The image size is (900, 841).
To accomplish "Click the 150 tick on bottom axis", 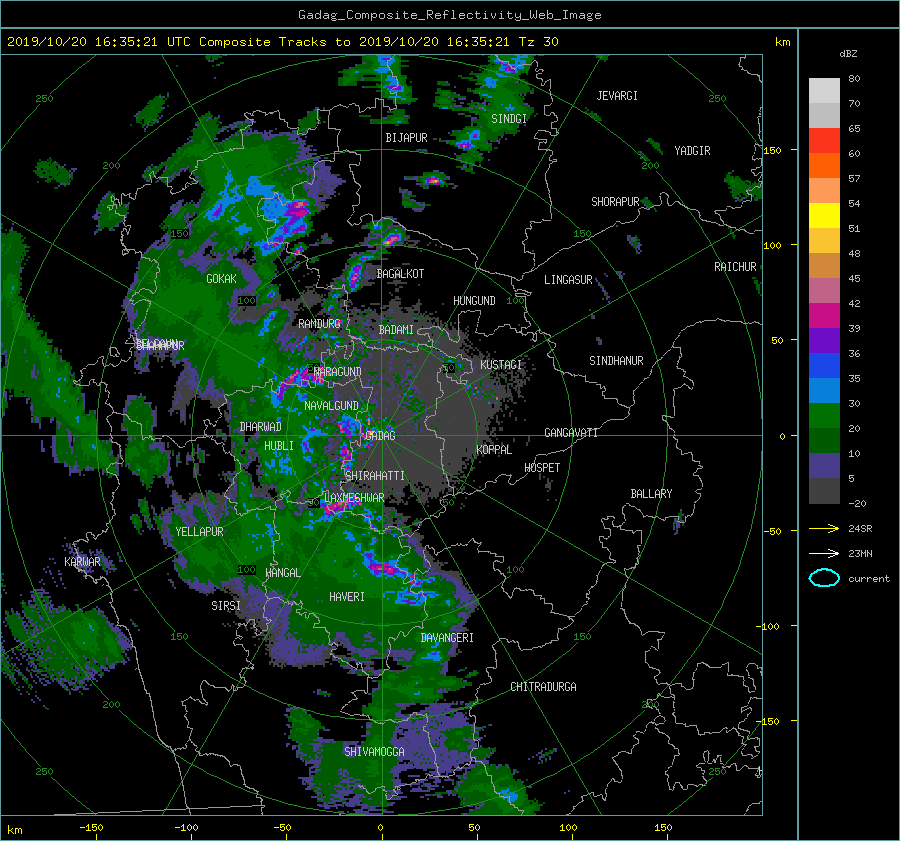I will coord(663,828).
